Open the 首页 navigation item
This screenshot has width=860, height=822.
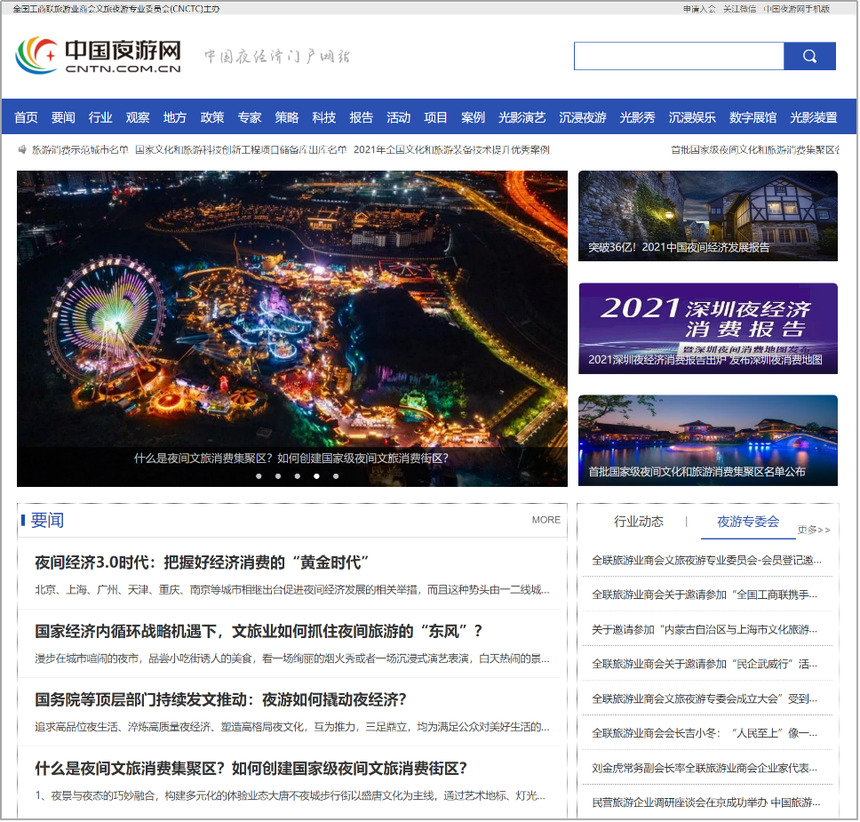(x=26, y=117)
